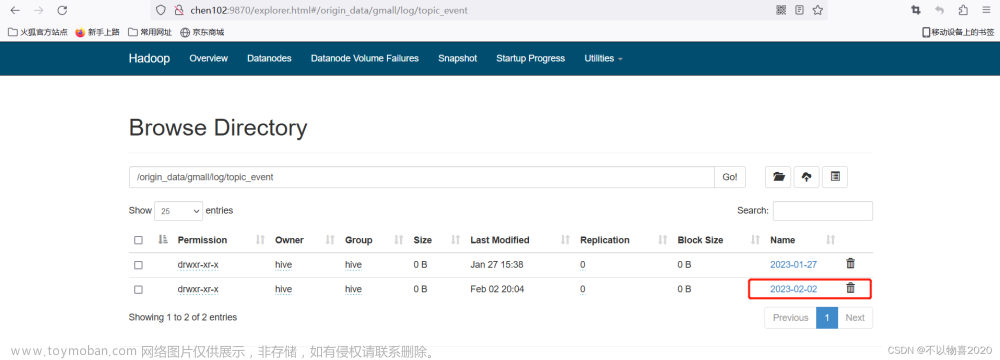
Task: Tick the select-all checkbox in table header
Action: click(138, 241)
